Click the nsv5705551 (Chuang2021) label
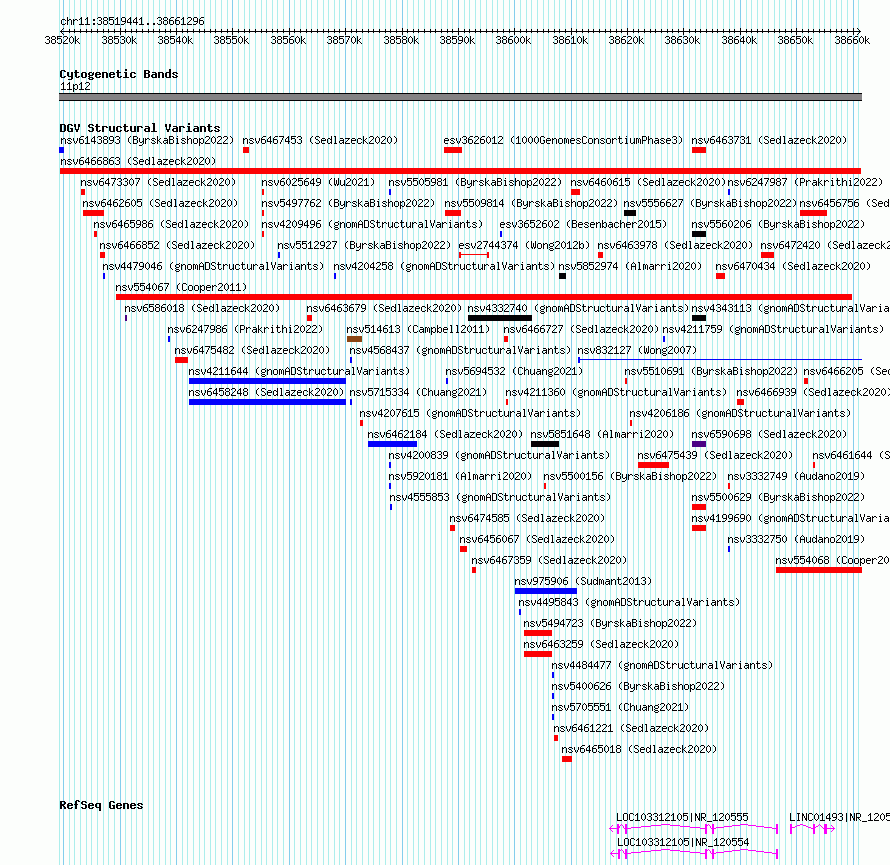 pyautogui.click(x=620, y=707)
